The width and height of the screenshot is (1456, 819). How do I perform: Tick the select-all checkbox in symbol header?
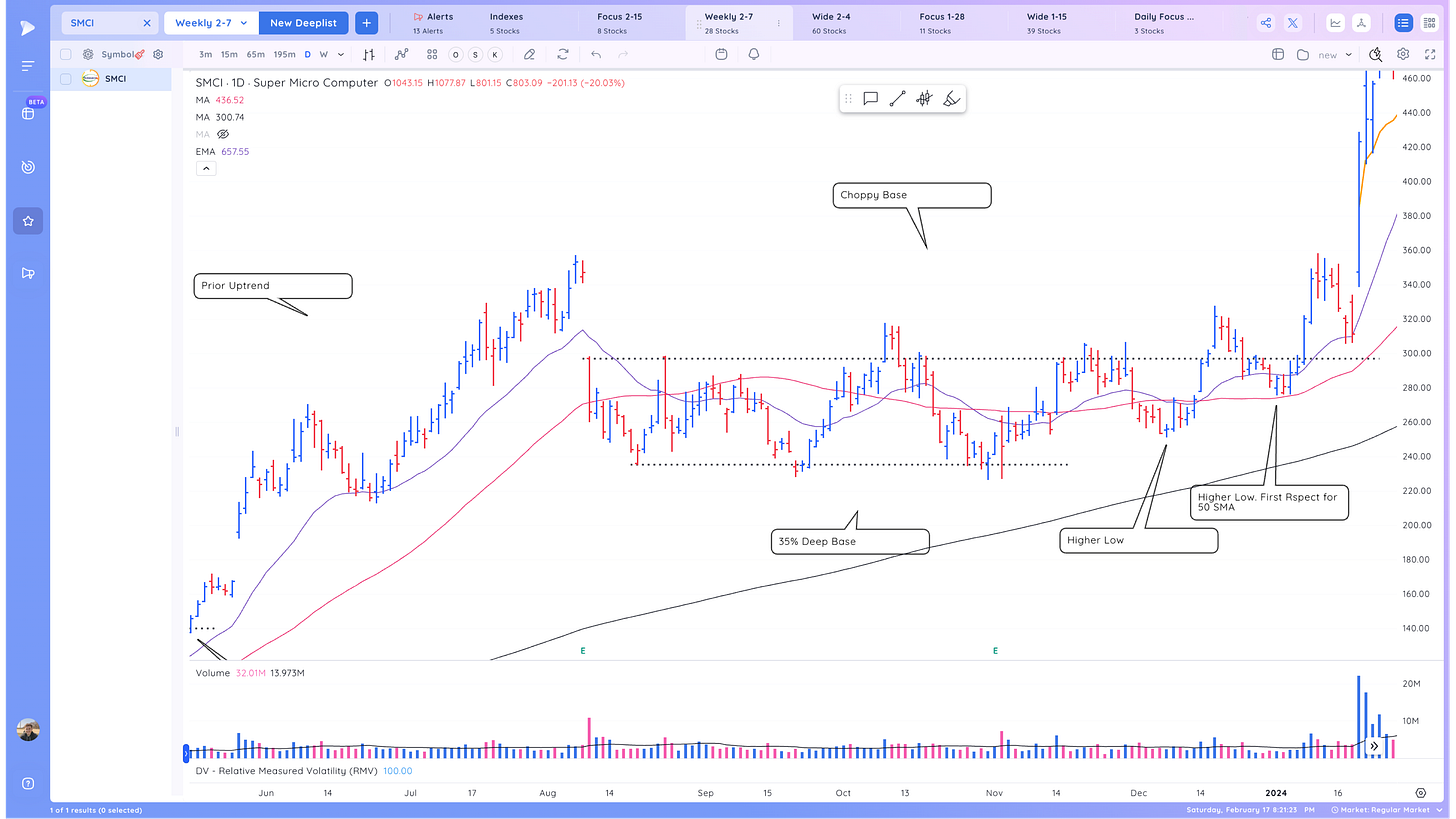pos(66,55)
